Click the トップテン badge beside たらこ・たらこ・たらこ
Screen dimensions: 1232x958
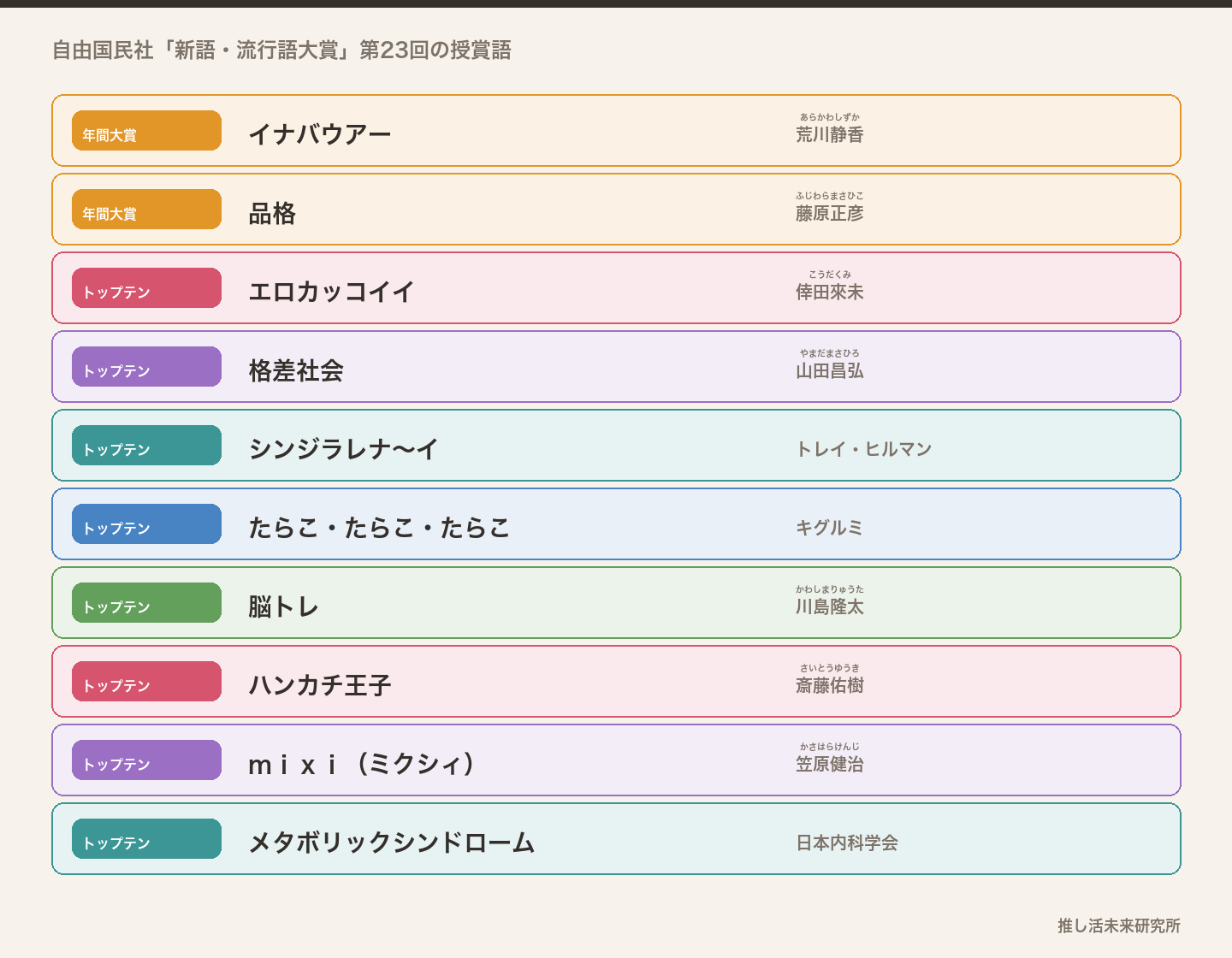click(x=146, y=524)
